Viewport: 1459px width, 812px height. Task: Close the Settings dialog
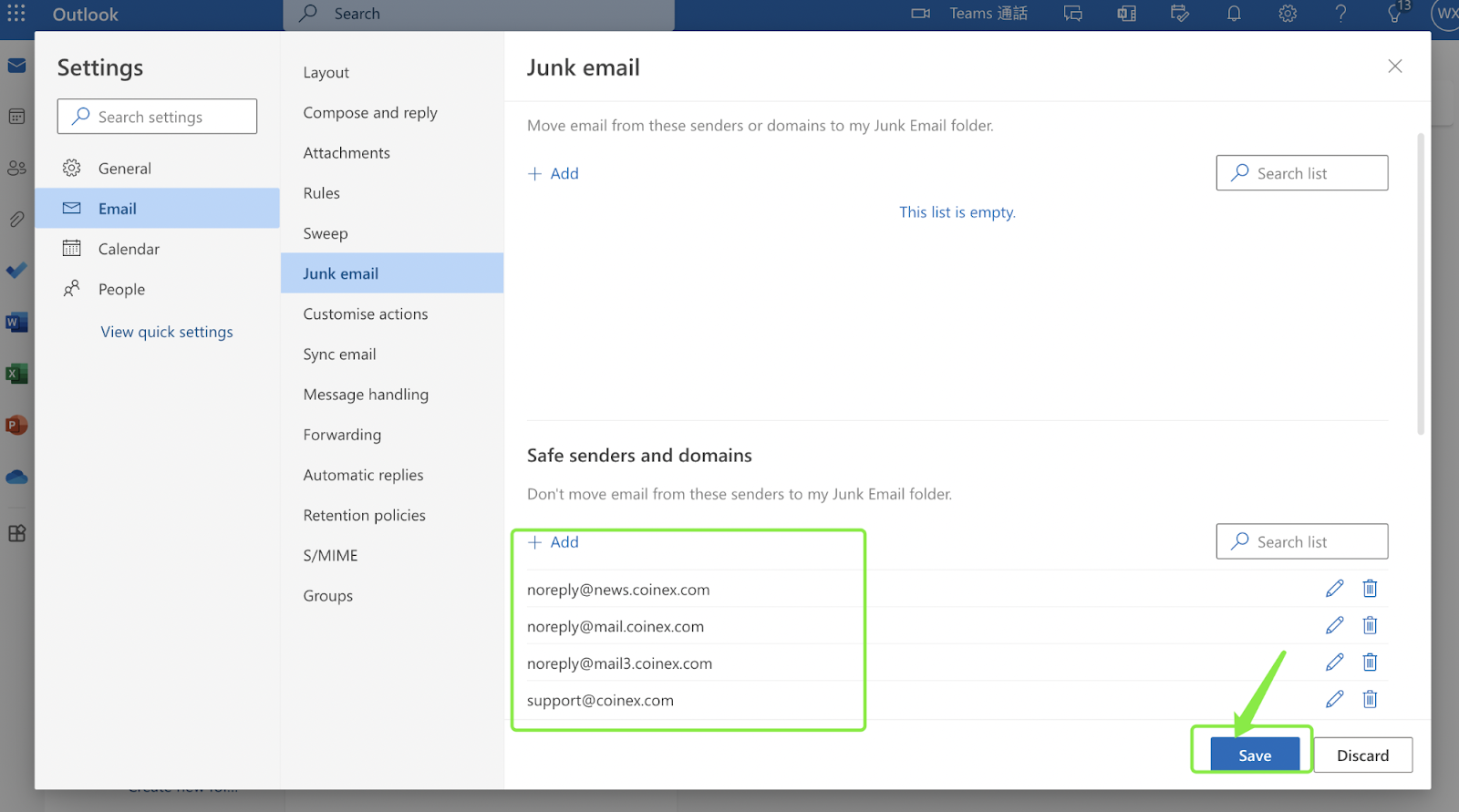click(x=1394, y=67)
